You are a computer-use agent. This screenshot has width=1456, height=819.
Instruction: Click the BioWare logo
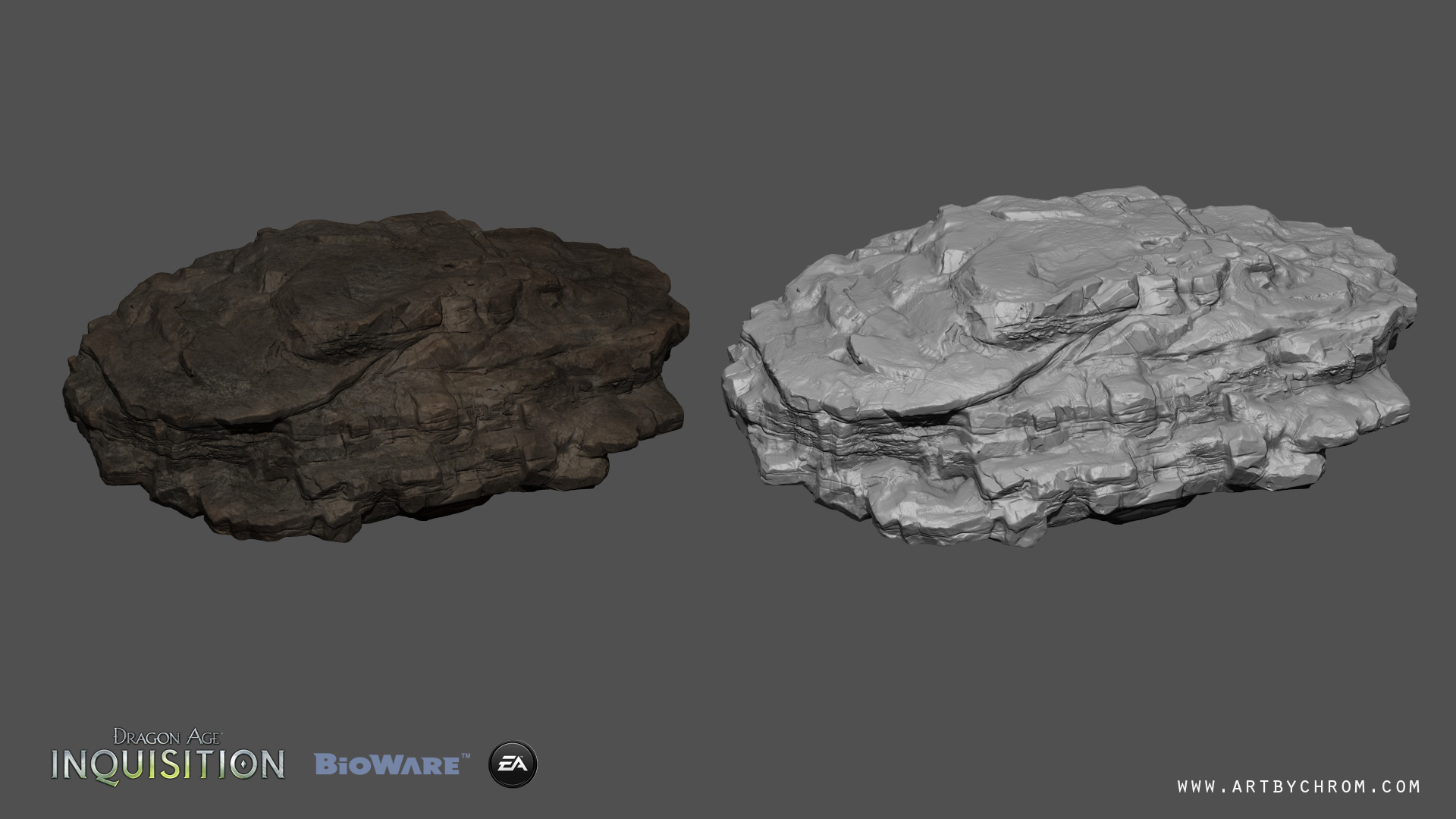[392, 764]
